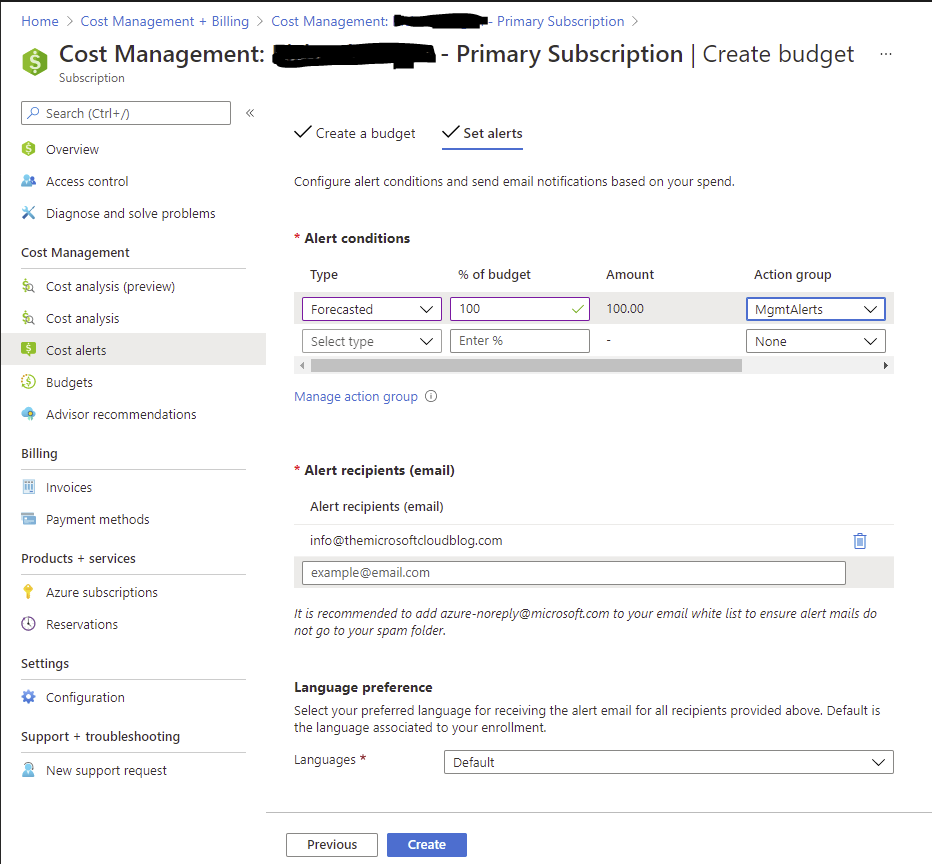Open Advisor recommendations page
Viewport: 932px width, 864px height.
click(121, 414)
